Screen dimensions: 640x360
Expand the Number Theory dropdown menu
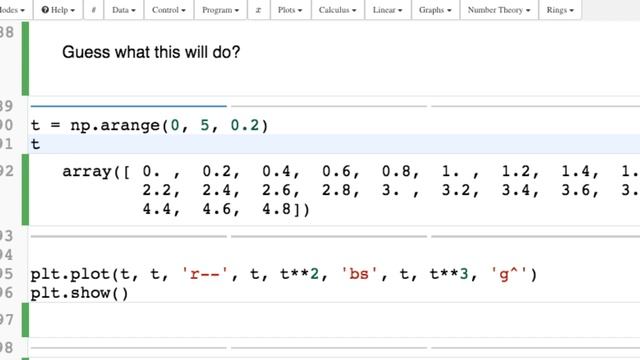pyautogui.click(x=499, y=10)
